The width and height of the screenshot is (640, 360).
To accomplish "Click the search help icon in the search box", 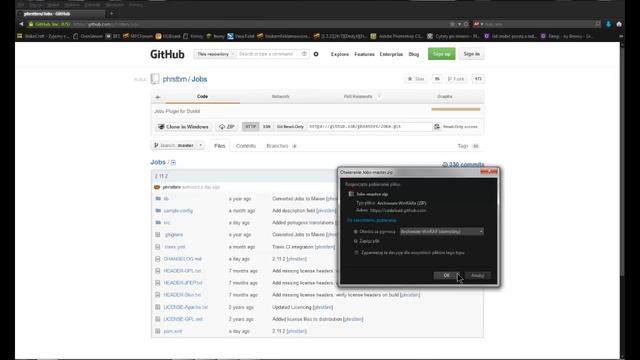I will [x=304, y=54].
